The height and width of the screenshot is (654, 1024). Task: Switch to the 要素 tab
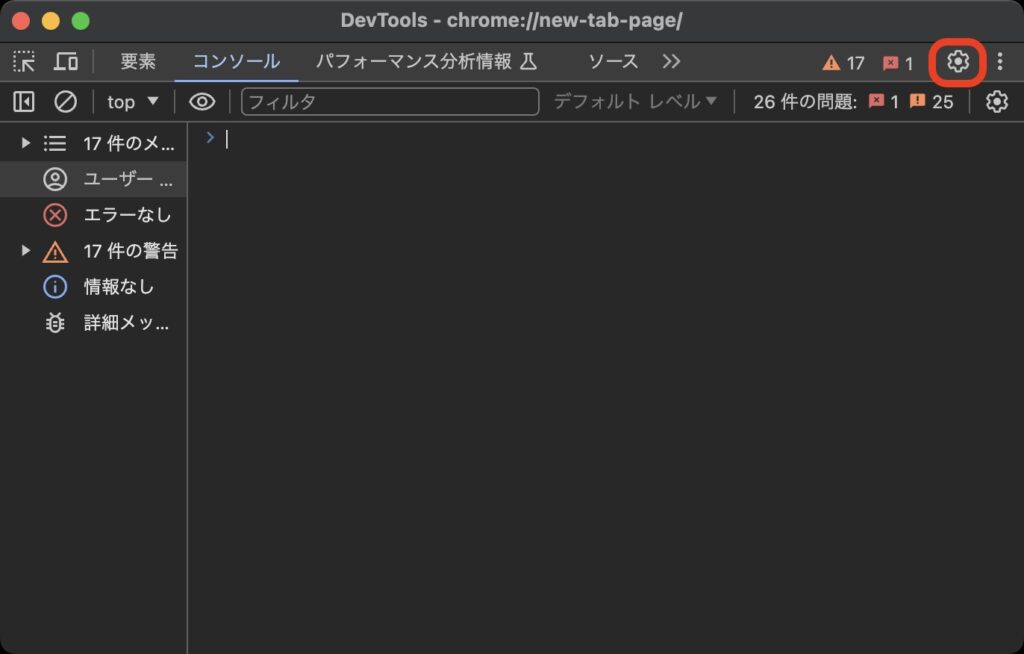pos(138,62)
